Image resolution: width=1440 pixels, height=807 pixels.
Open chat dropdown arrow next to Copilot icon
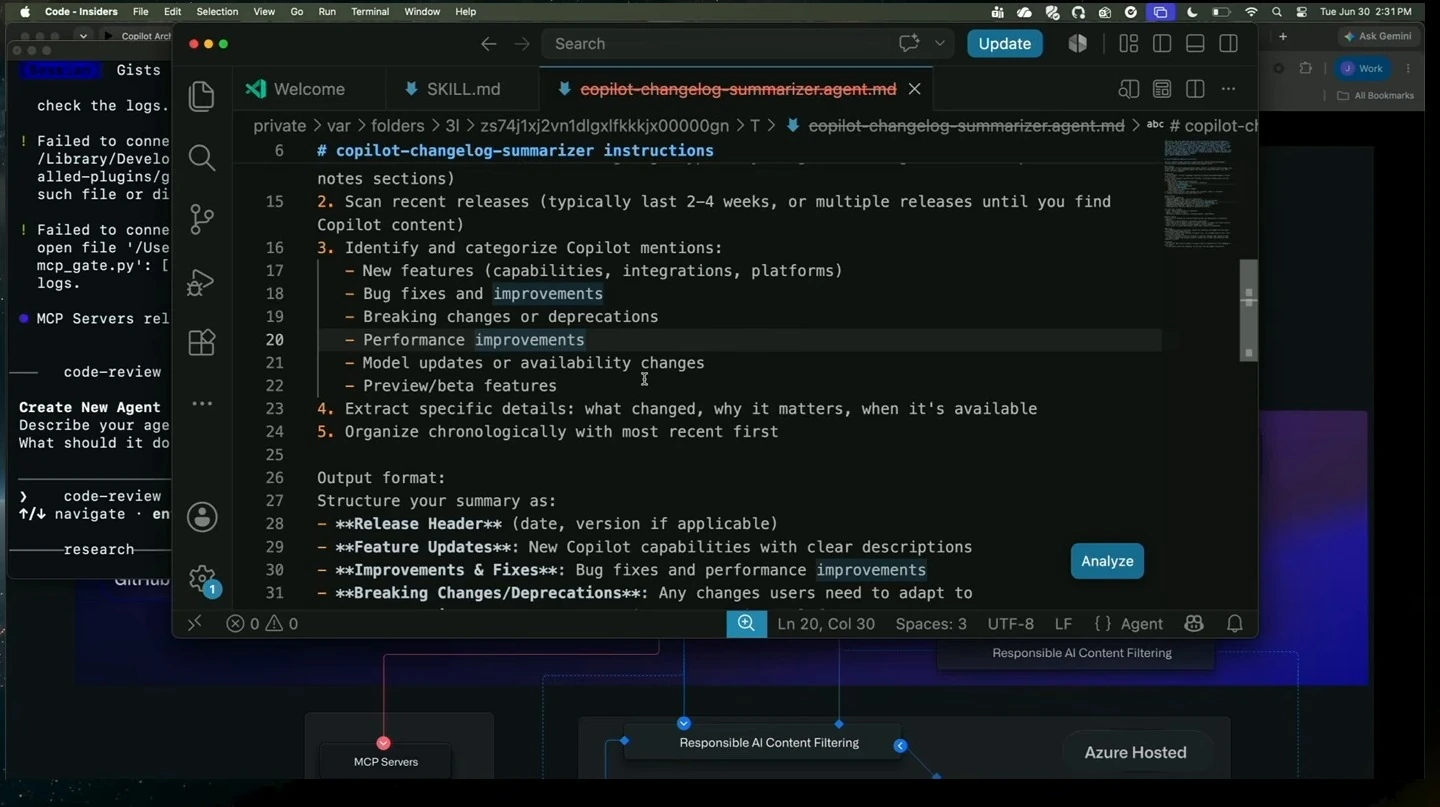coord(939,44)
